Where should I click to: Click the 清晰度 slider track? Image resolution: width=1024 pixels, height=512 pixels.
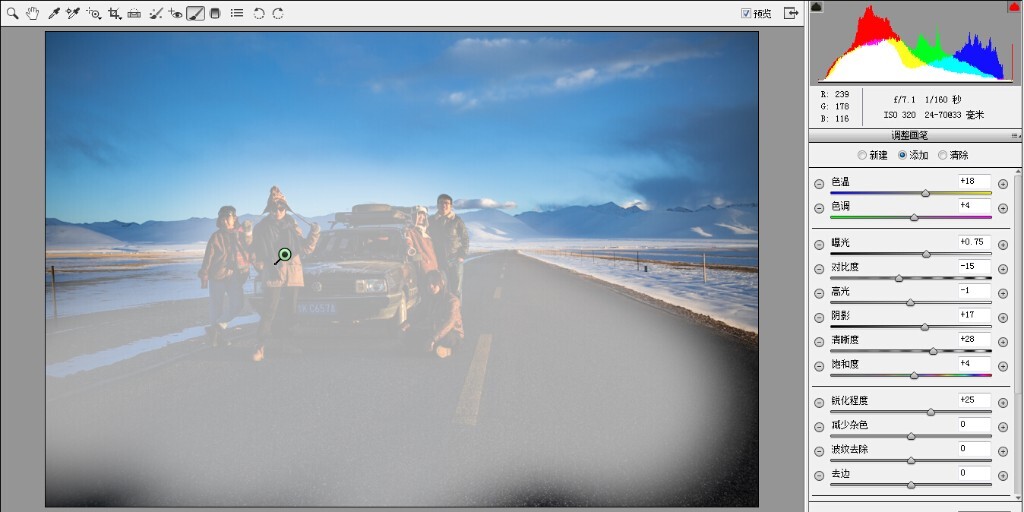[x=910, y=351]
